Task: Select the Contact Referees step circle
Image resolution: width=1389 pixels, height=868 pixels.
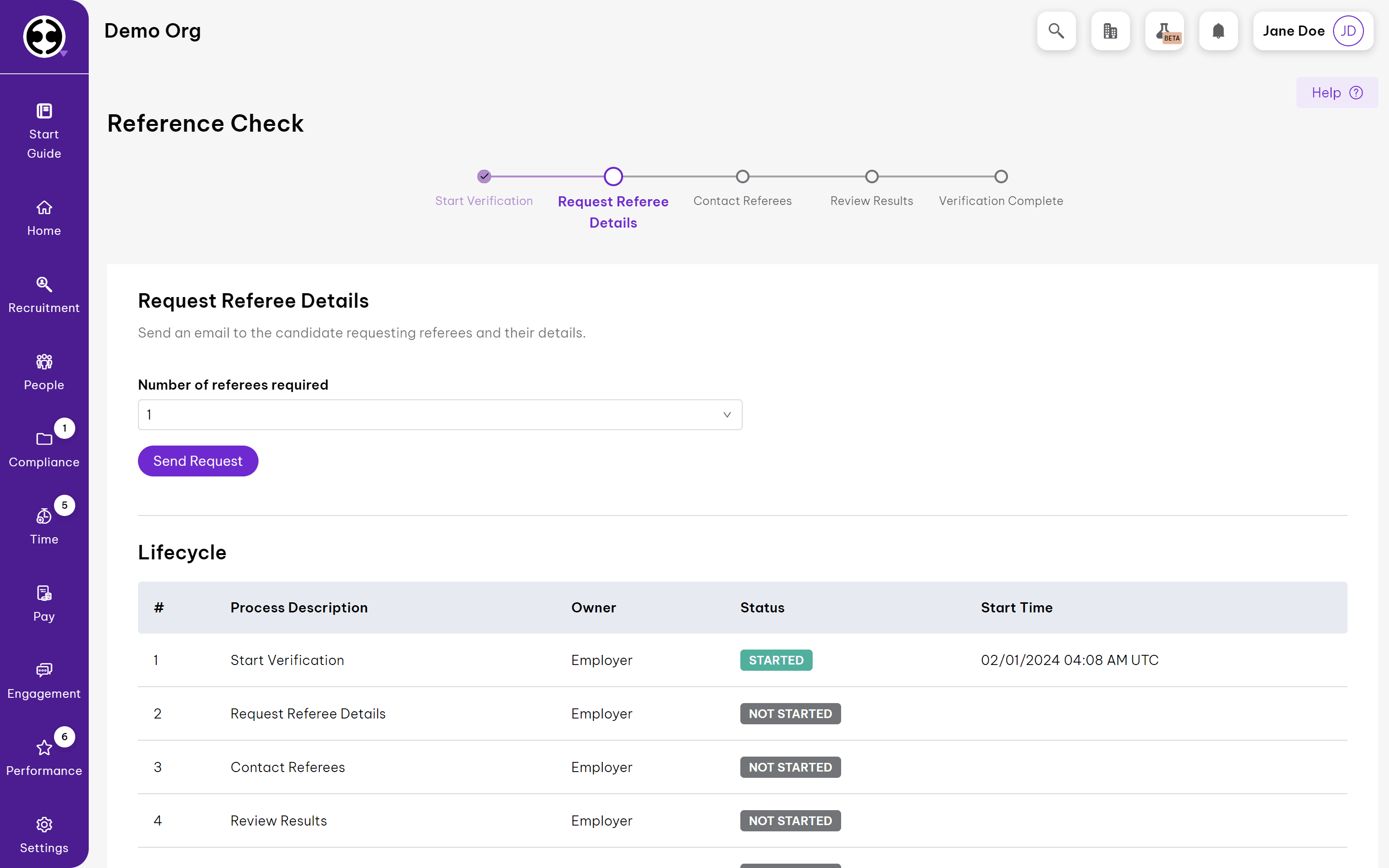Action: click(742, 176)
